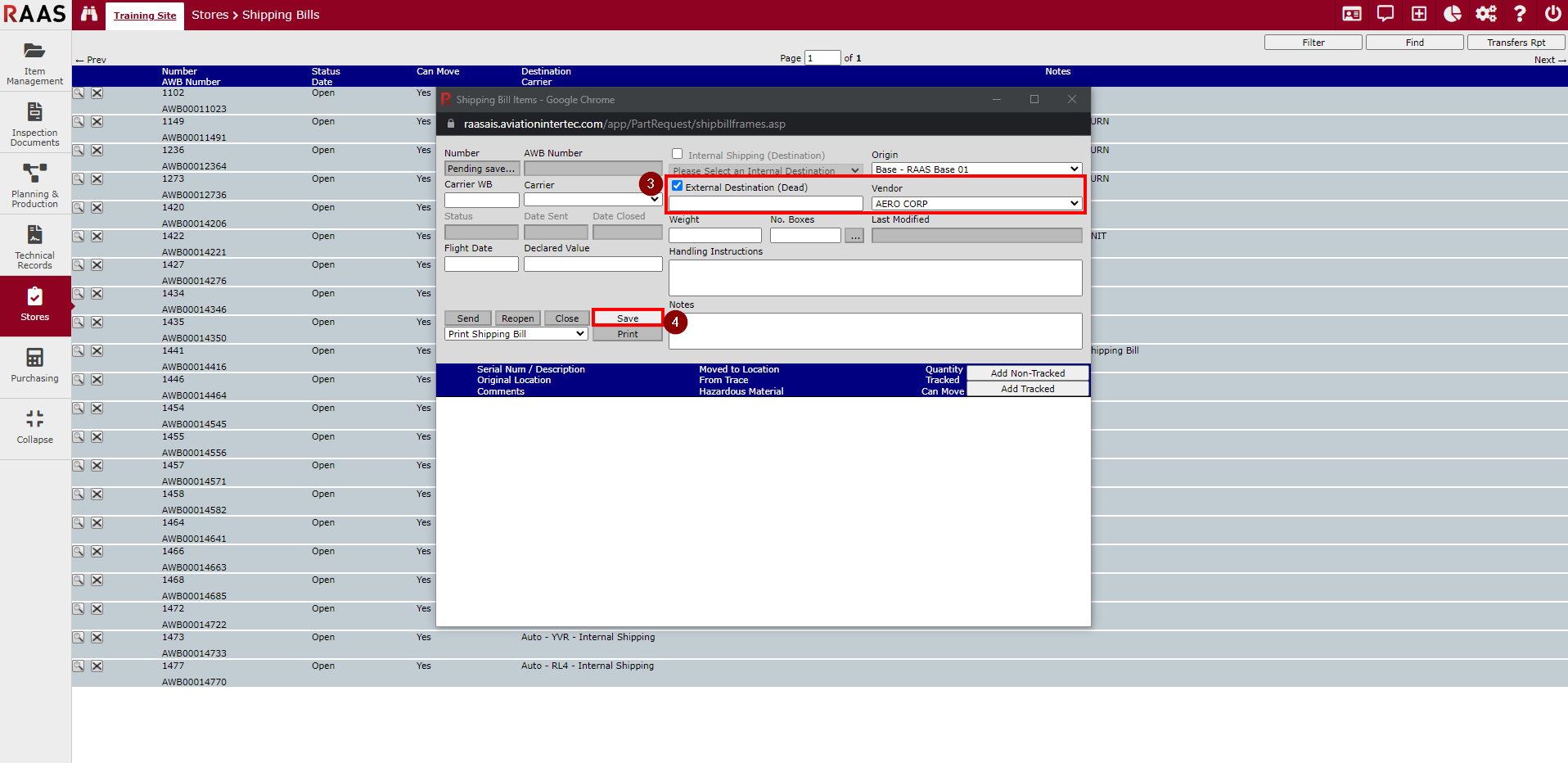This screenshot has height=763, width=1568.
Task: Open the Origin dropdown
Action: click(x=976, y=169)
